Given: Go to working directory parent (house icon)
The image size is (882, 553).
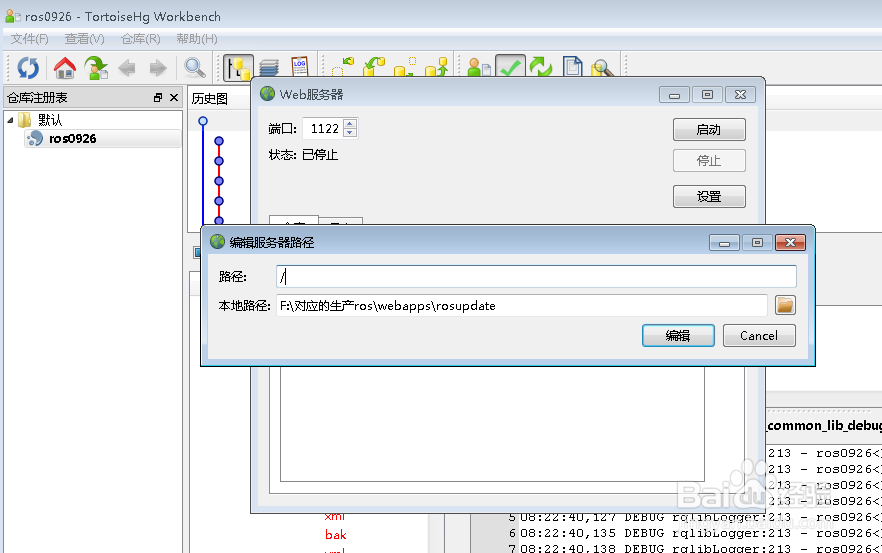Looking at the screenshot, I should coord(65,68).
